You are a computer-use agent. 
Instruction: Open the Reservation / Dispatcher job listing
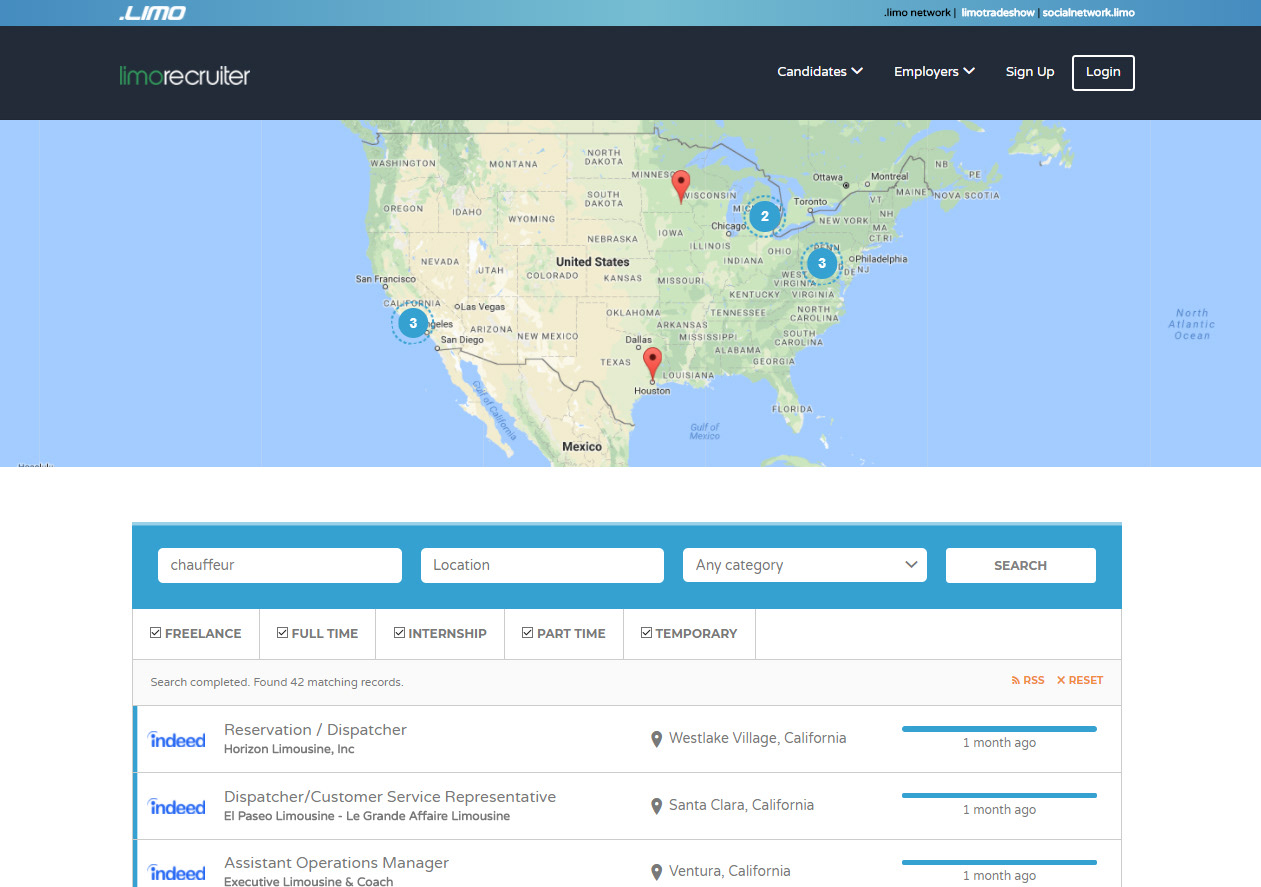point(315,730)
